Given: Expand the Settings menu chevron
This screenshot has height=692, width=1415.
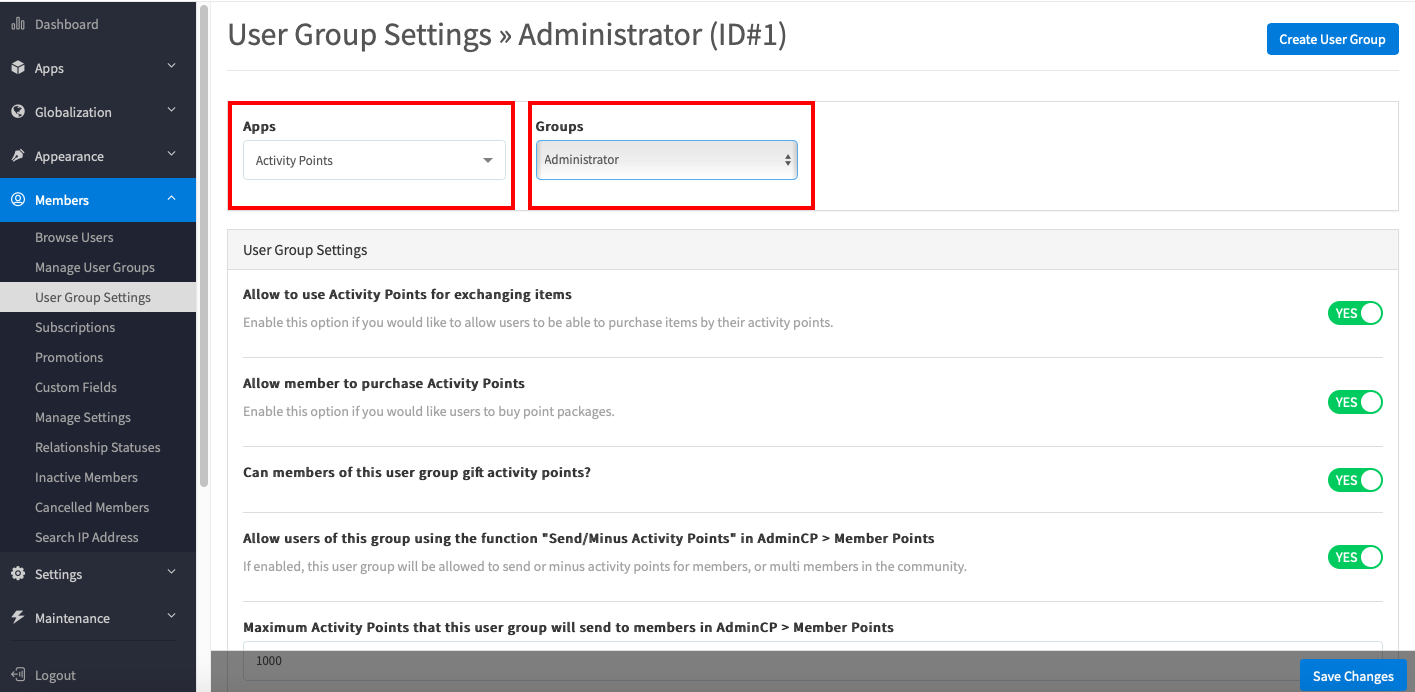Looking at the screenshot, I should coord(171,573).
